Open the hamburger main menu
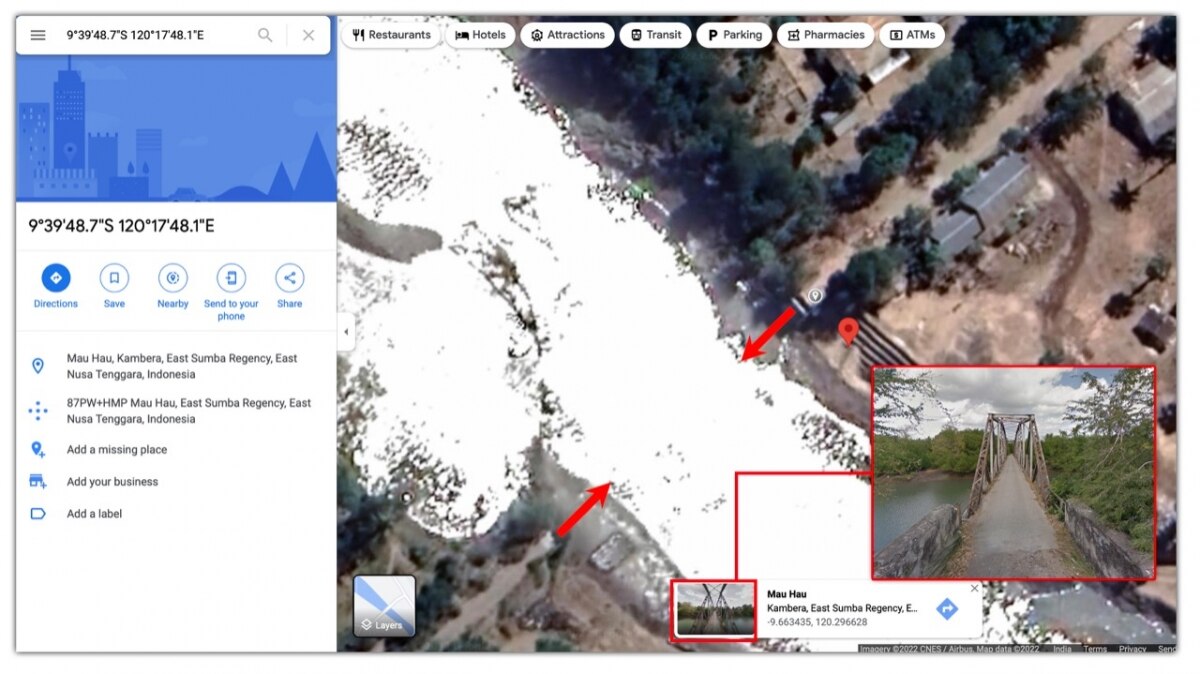 38,35
